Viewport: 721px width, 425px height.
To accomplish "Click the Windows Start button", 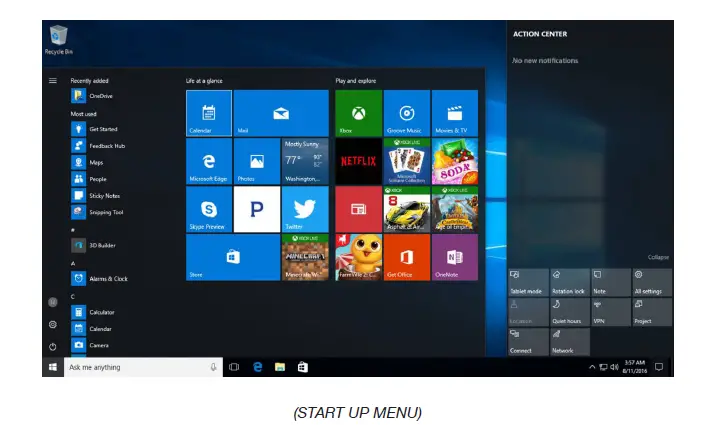I will point(53,367).
